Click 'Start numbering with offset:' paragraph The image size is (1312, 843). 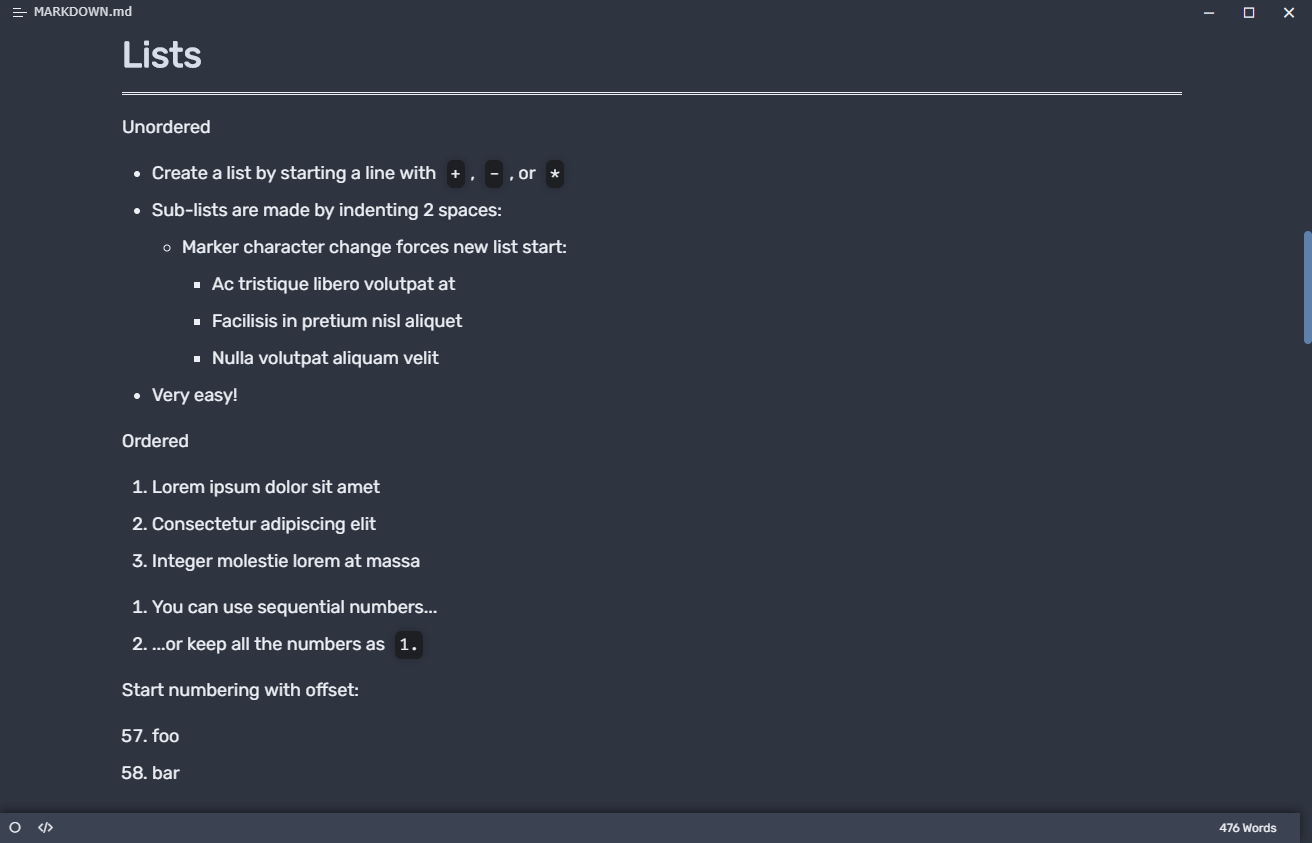(240, 690)
